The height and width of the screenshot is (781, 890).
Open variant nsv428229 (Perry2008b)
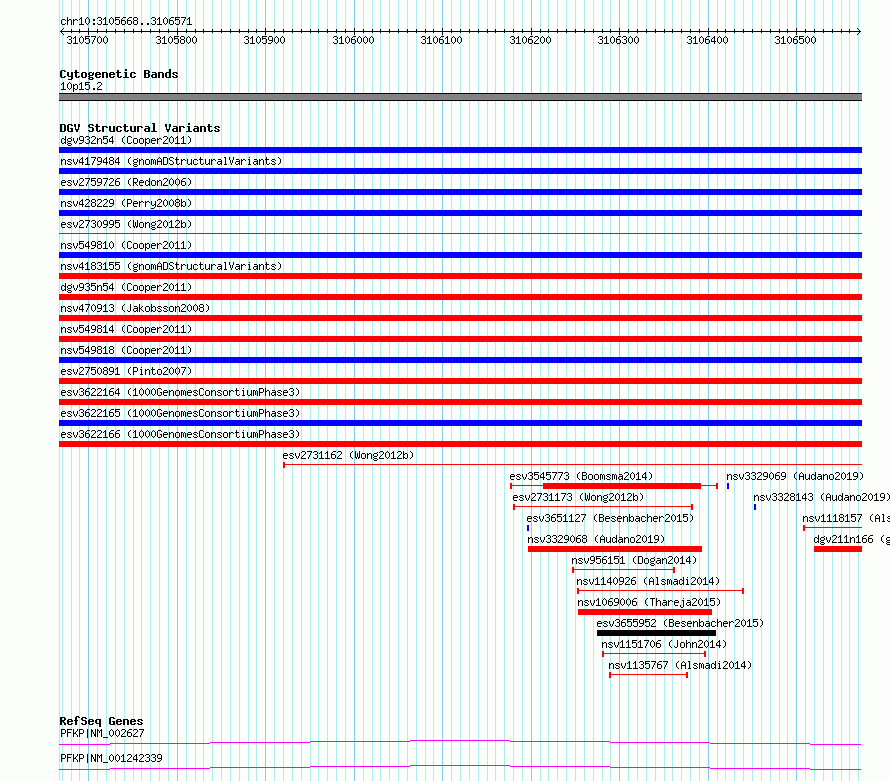[126, 203]
